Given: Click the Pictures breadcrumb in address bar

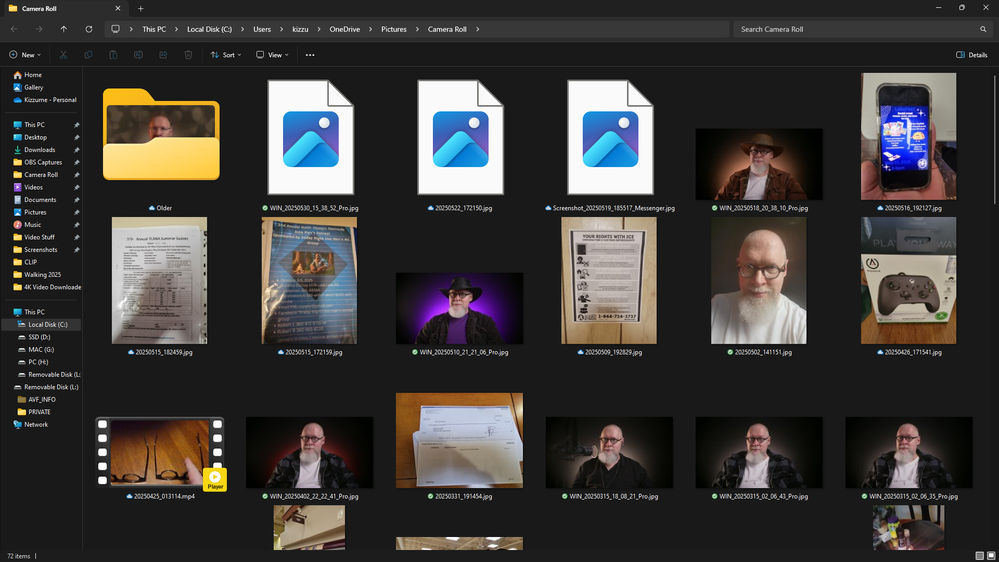Looking at the screenshot, I should click(x=394, y=29).
